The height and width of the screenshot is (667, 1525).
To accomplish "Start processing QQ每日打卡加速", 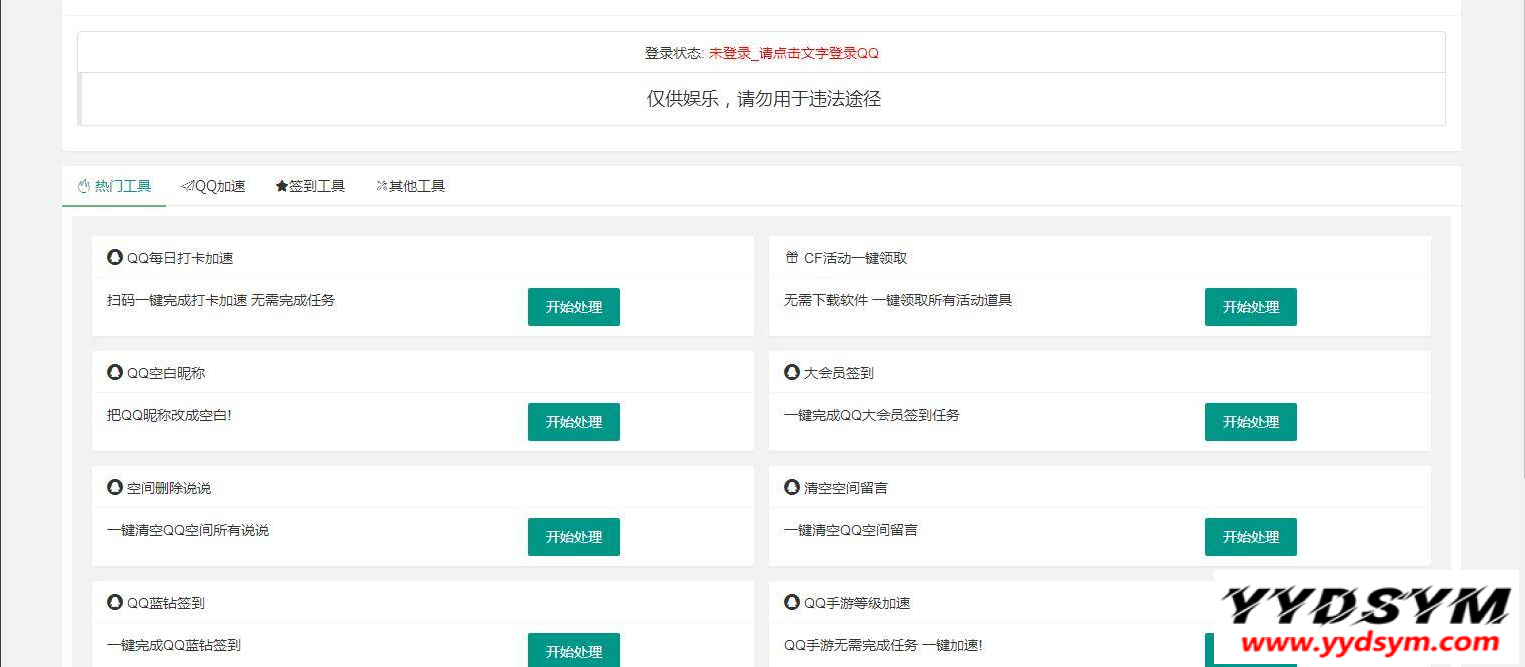I will 574,307.
